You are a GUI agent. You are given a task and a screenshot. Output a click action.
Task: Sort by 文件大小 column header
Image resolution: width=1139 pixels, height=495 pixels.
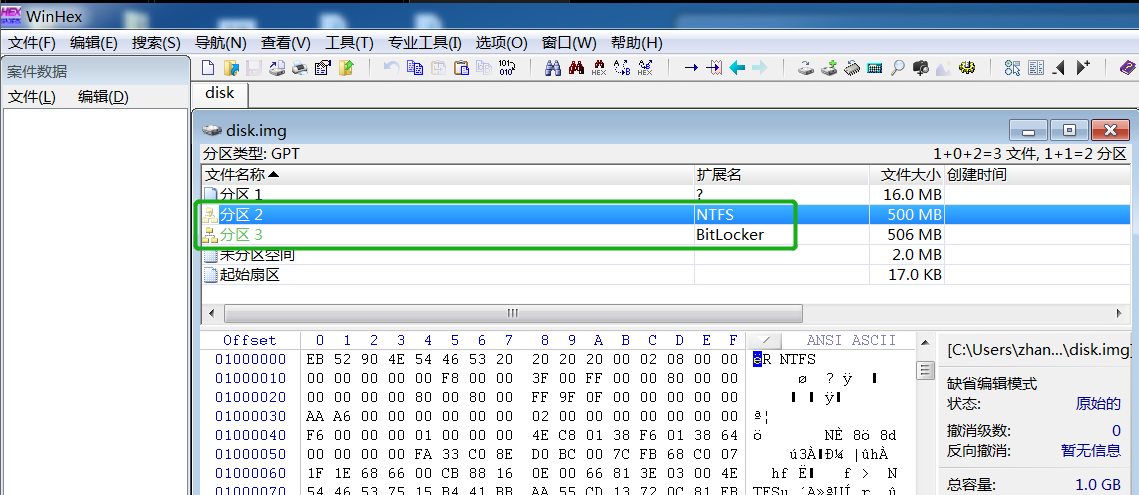click(x=907, y=174)
